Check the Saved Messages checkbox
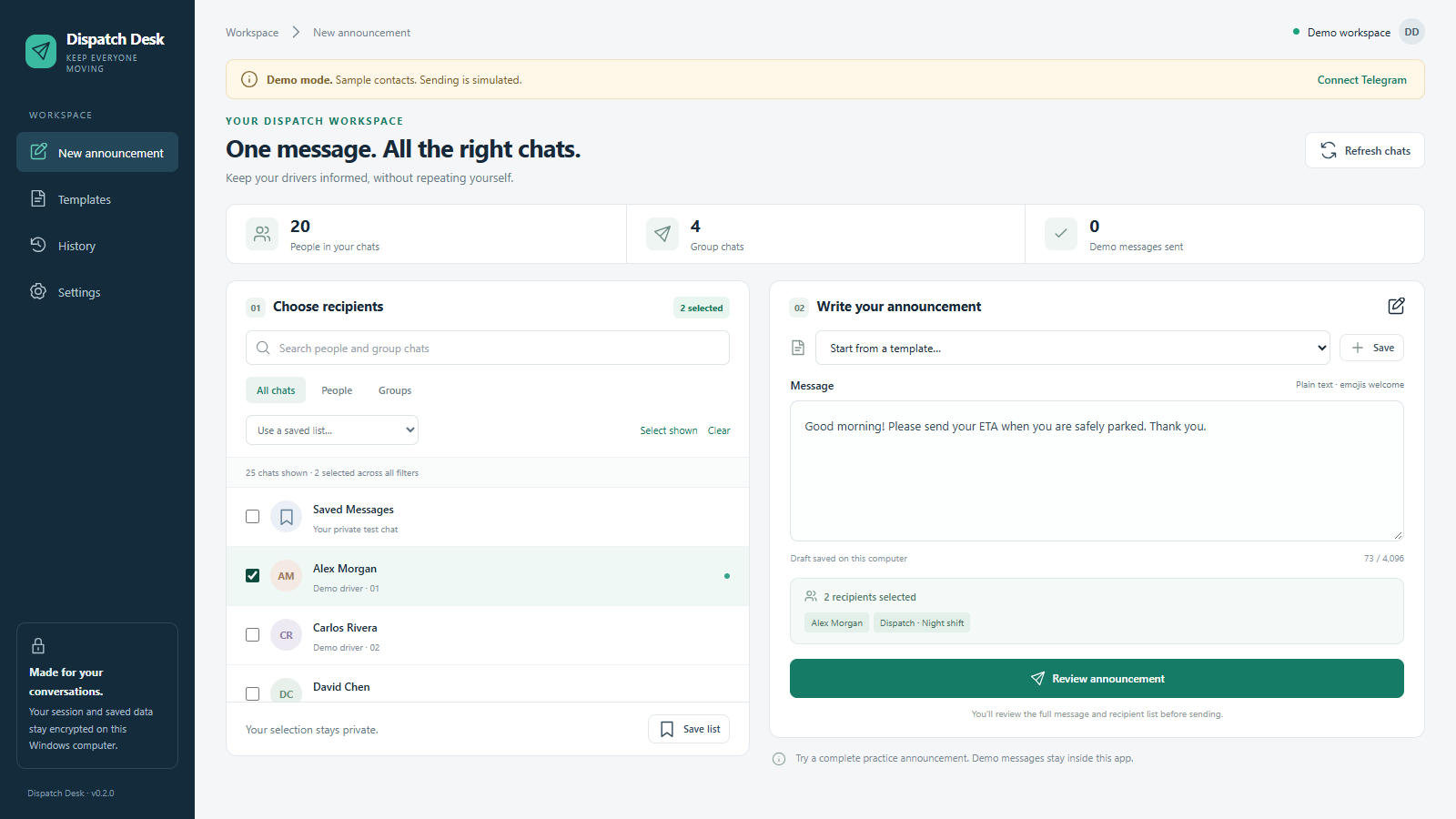This screenshot has width=1456, height=819. (253, 517)
